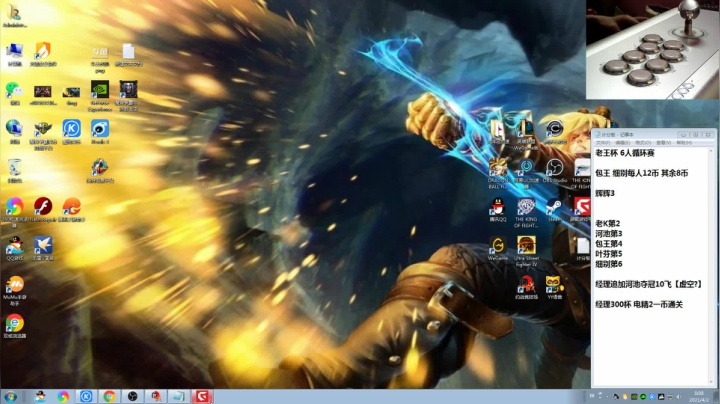The height and width of the screenshot is (404, 720).
Task: Click the Windows Start button
Action: coord(11,397)
